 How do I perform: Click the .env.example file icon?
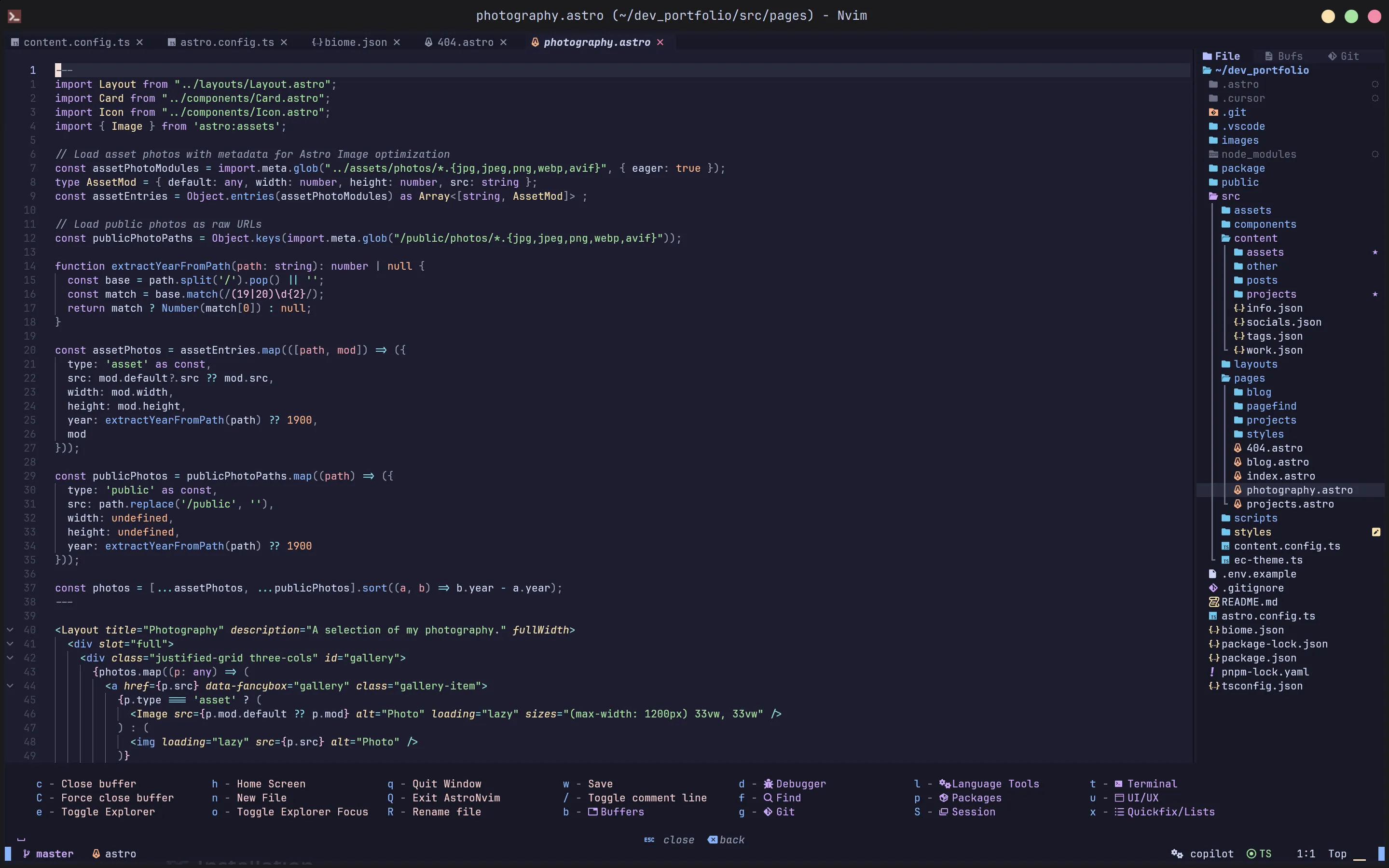pos(1212,574)
